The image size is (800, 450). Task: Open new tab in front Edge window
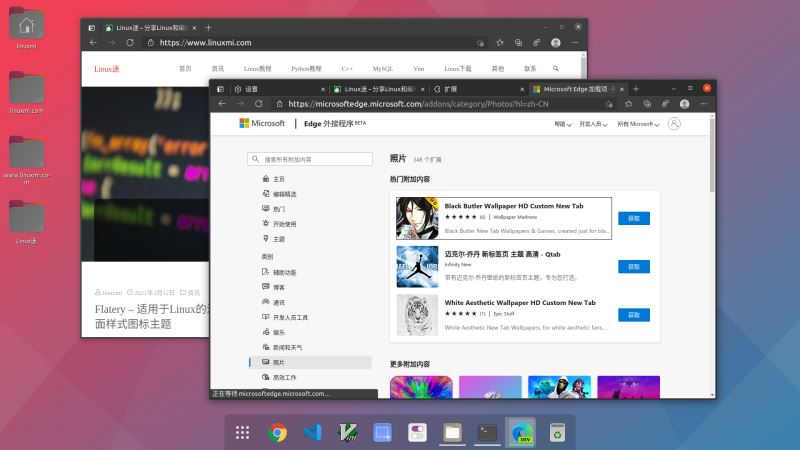[x=636, y=89]
